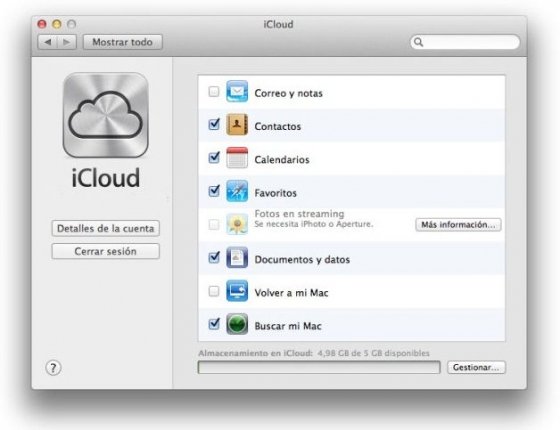The width and height of the screenshot is (560, 430).
Task: Click the Fotos en streaming sunflower icon
Action: (x=237, y=224)
